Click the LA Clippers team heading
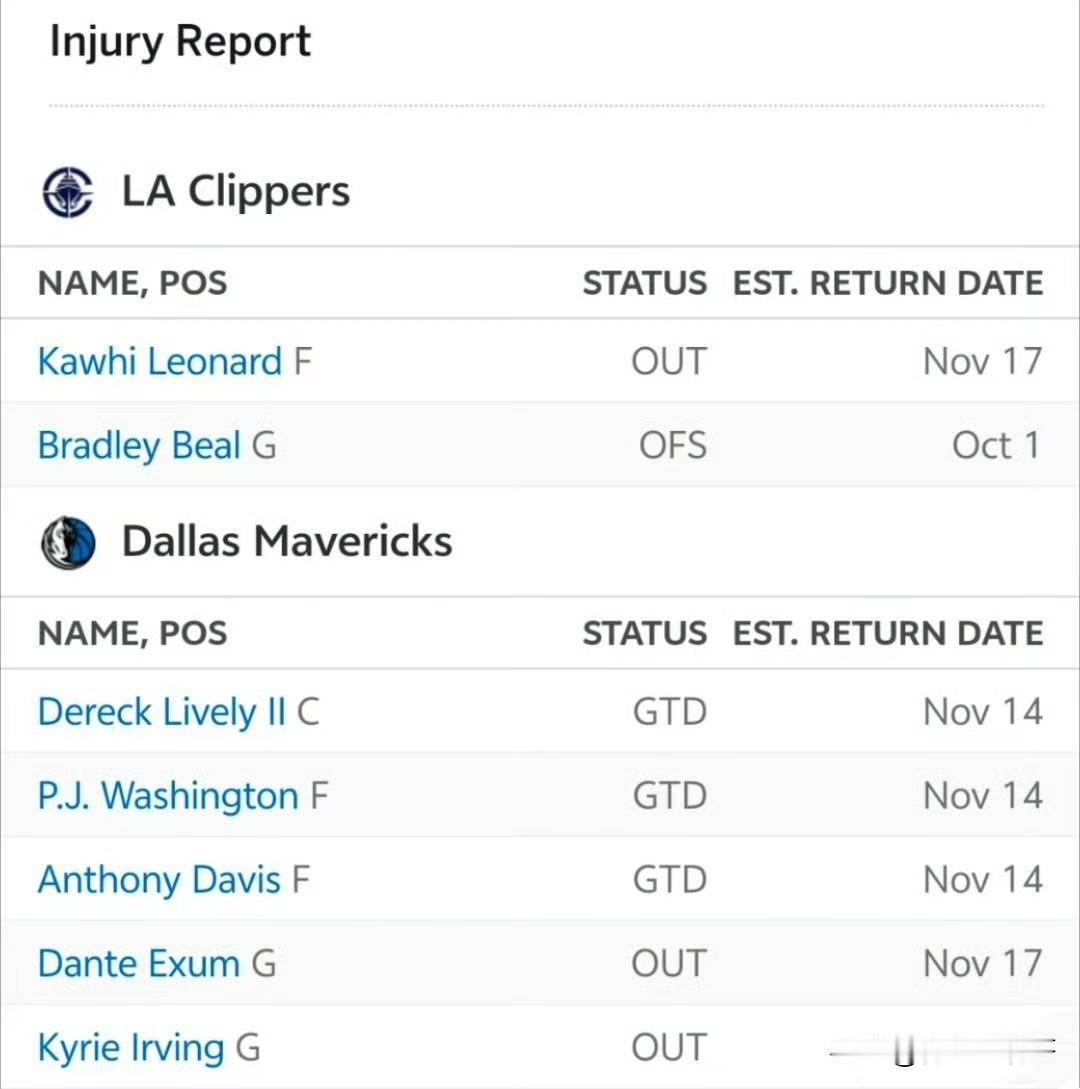 click(x=236, y=191)
